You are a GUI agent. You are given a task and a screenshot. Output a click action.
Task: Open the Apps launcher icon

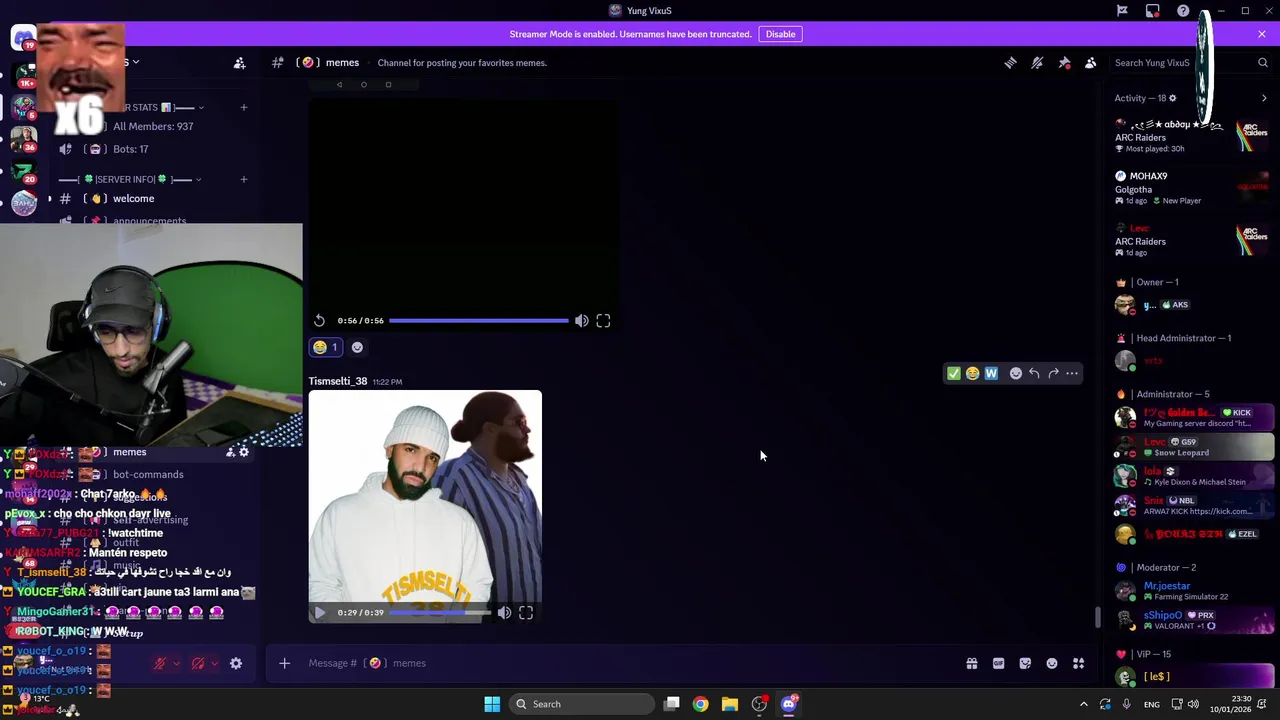click(1079, 663)
